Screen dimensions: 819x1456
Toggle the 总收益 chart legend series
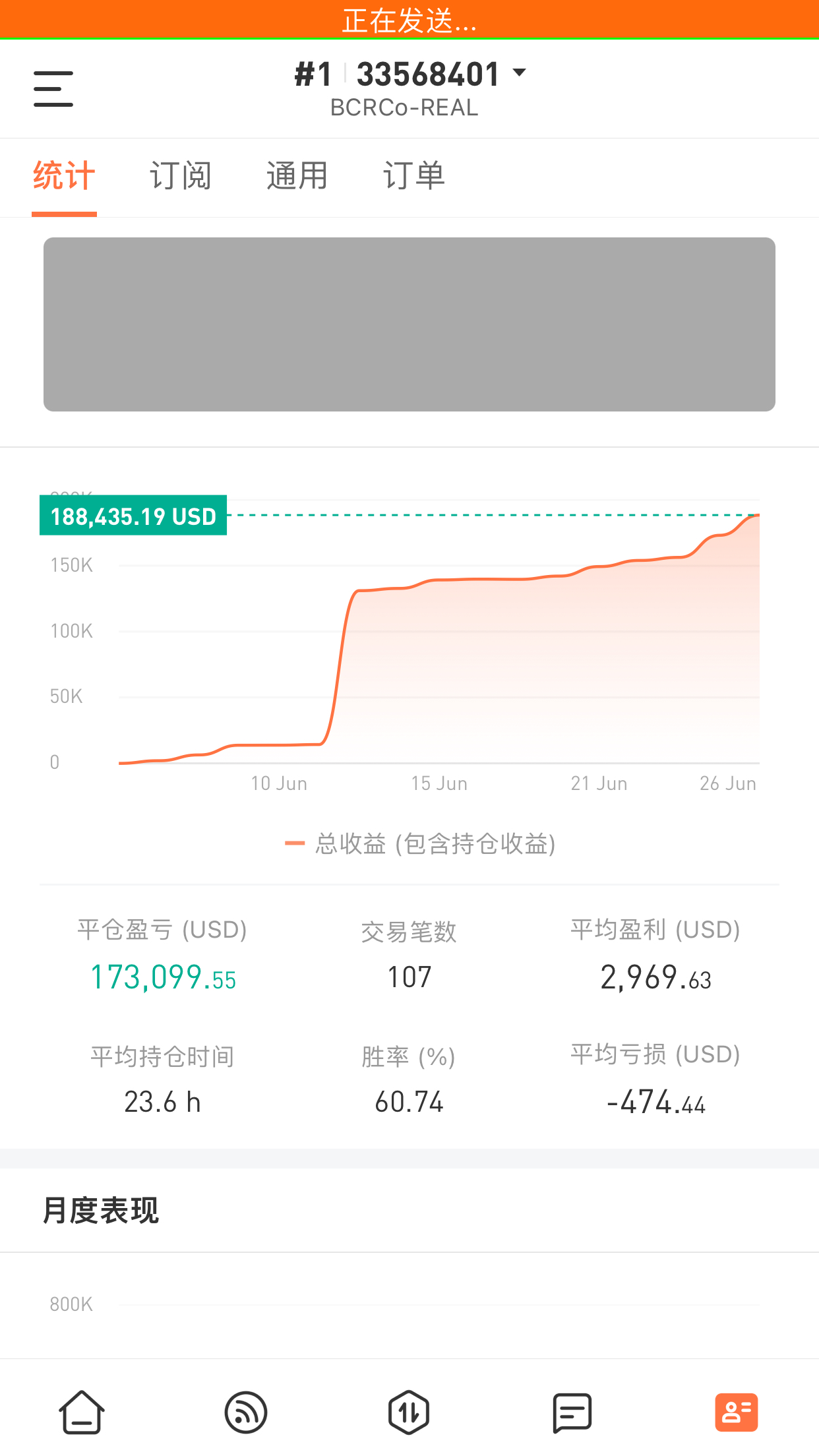point(421,844)
